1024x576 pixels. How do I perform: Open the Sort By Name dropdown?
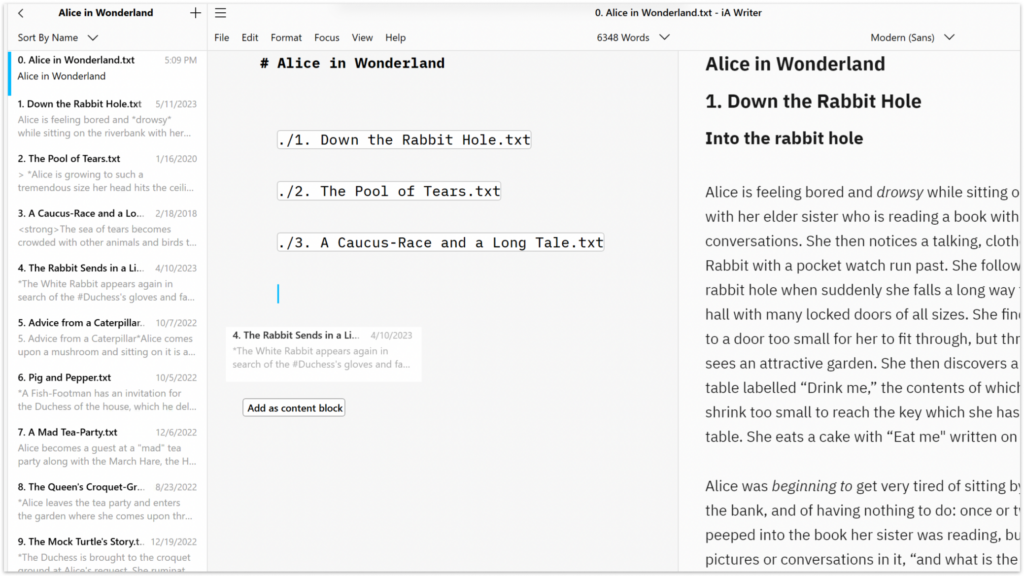[x=57, y=38]
